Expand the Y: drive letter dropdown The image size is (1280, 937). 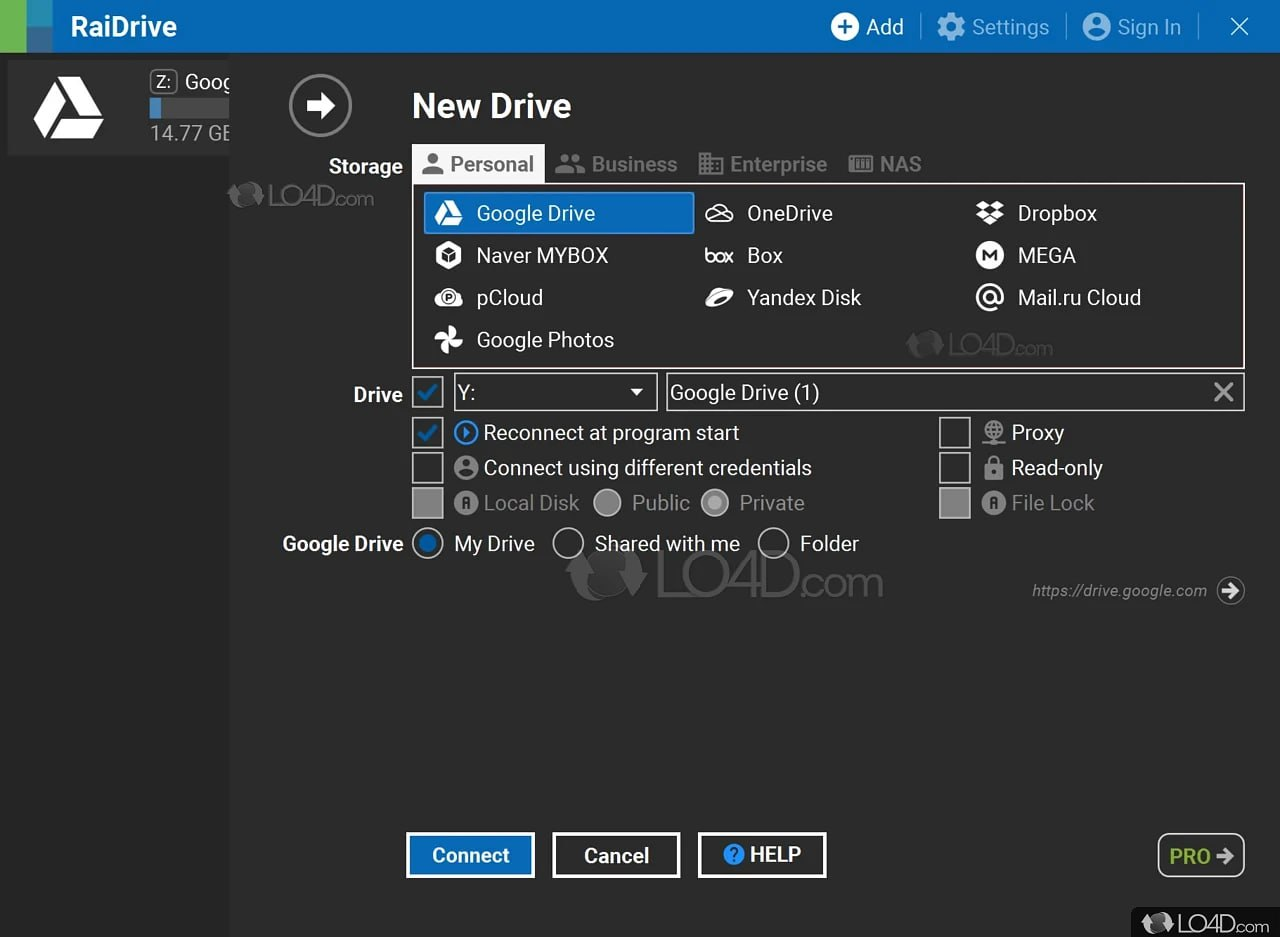click(x=636, y=393)
